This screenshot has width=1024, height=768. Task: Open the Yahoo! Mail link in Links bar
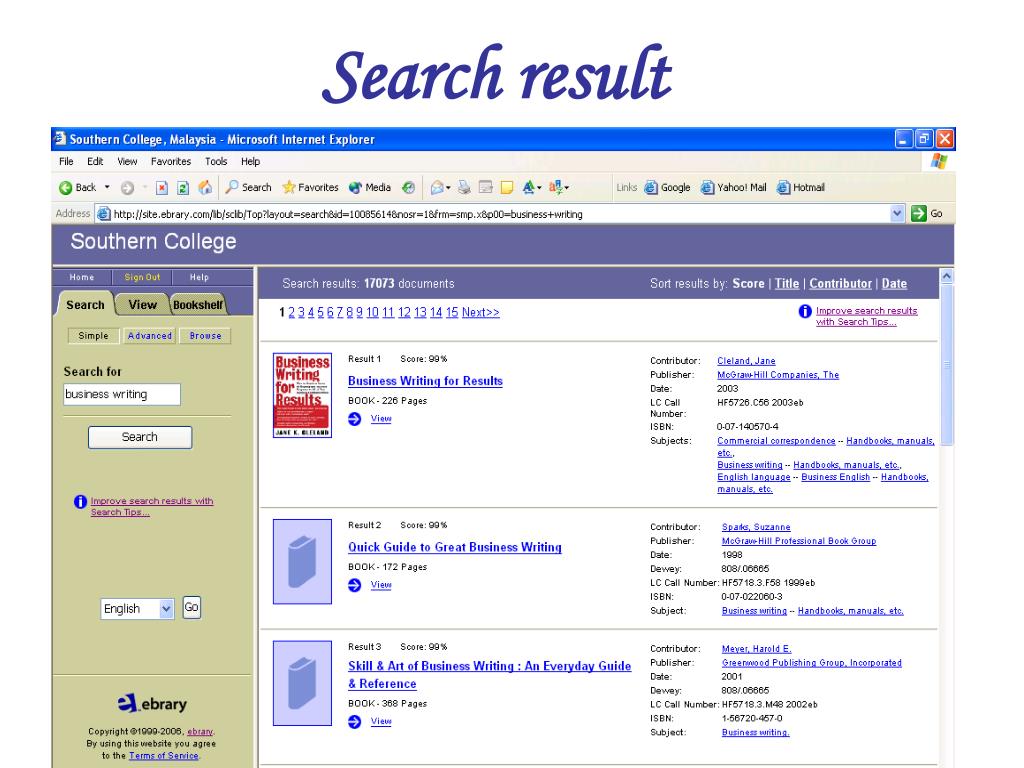tap(733, 187)
